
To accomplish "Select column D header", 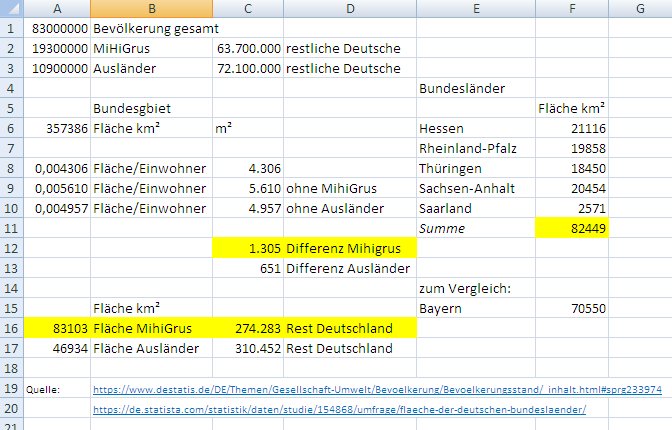I will 349,8.
